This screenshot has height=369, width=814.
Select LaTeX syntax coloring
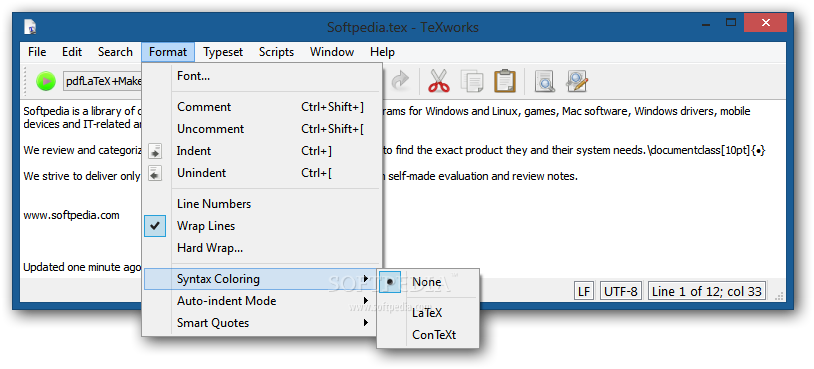pos(427,313)
